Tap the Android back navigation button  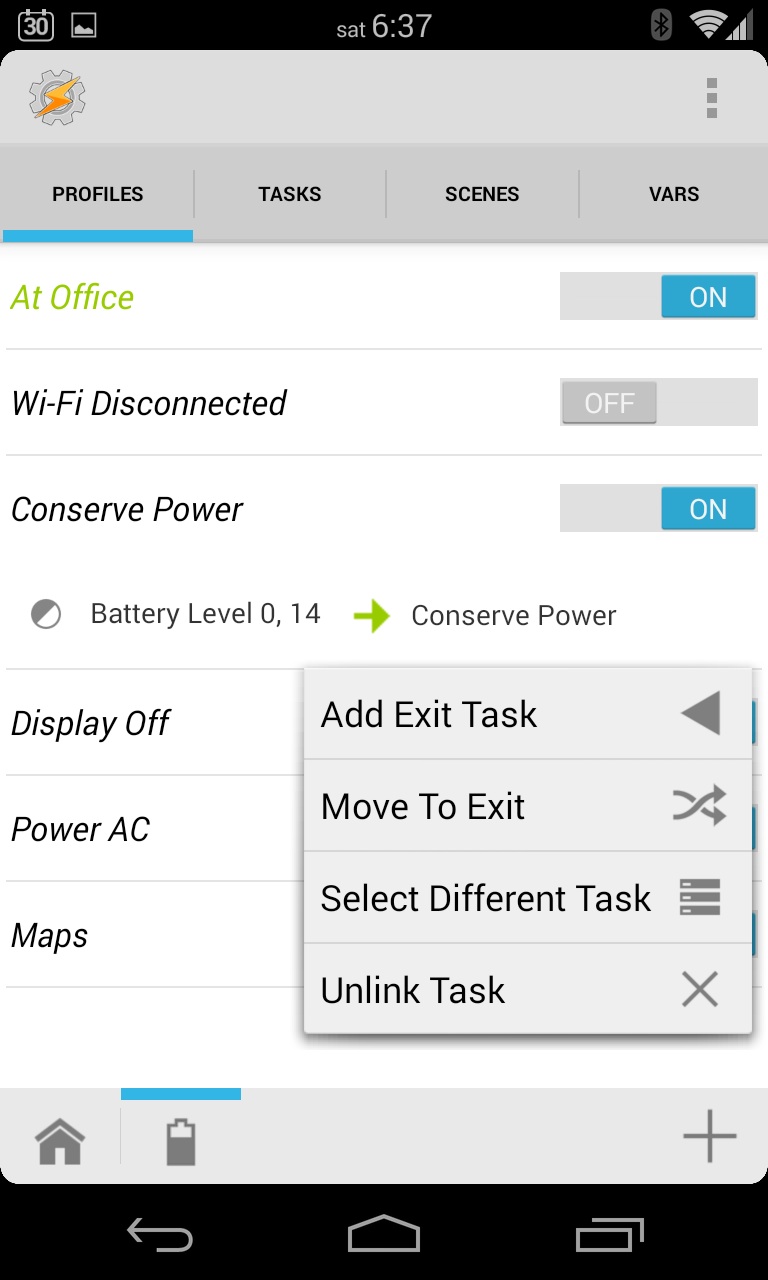click(160, 1235)
